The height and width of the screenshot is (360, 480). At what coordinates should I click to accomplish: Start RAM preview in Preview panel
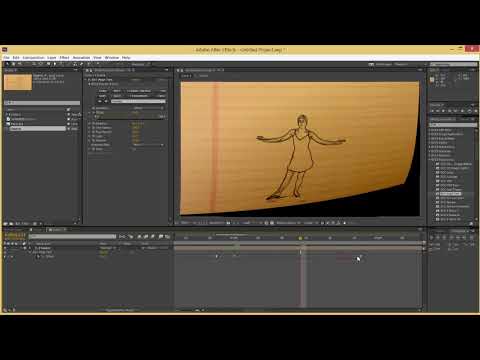(x=475, y=111)
